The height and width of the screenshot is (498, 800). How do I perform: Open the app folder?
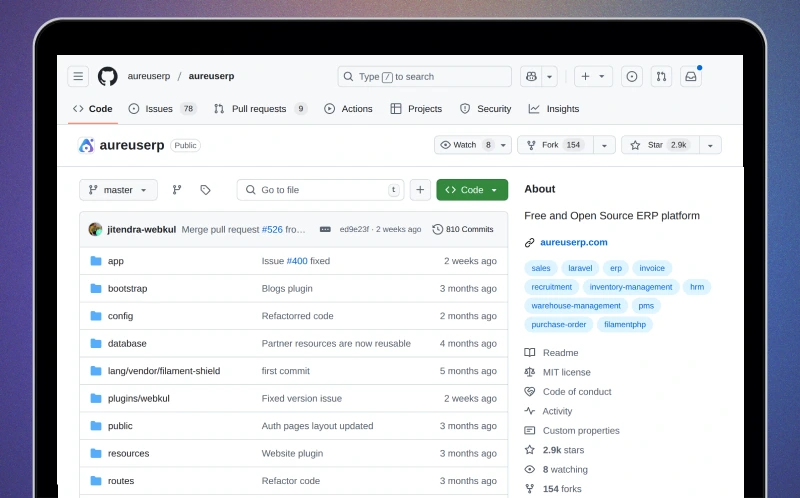coord(116,261)
